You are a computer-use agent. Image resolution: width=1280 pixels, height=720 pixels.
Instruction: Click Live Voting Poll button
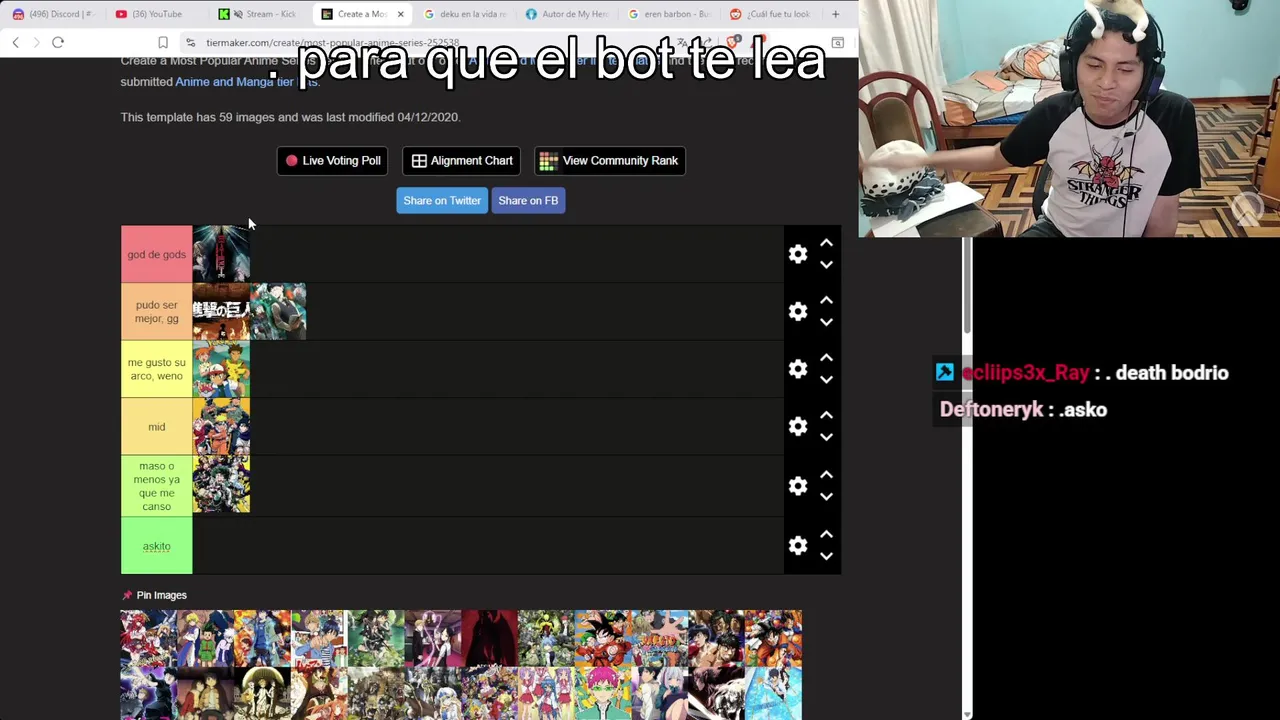click(332, 160)
